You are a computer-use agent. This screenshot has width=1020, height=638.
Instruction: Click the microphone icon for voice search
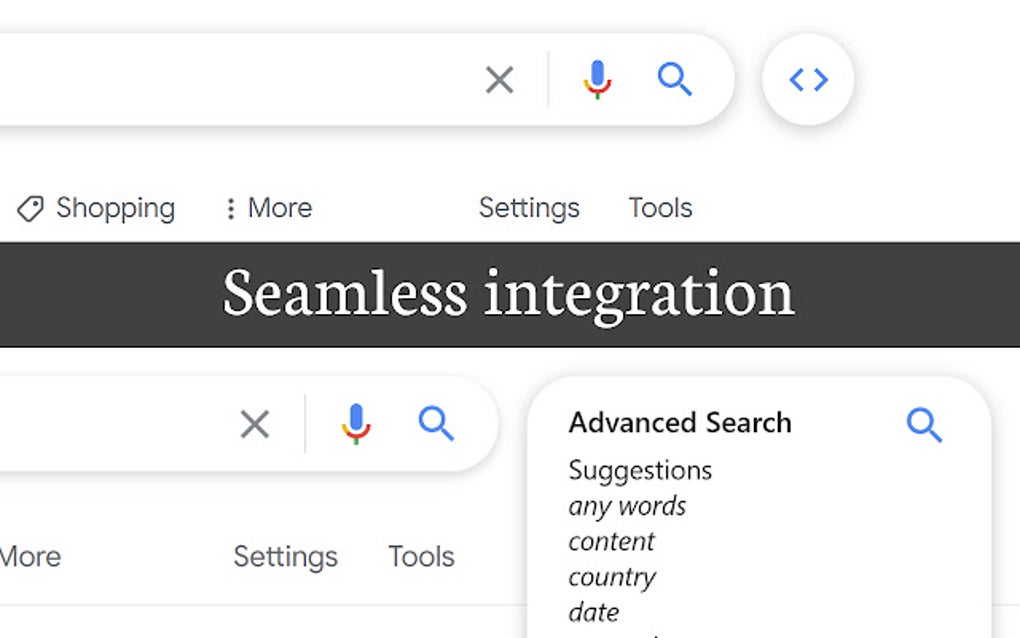coord(597,79)
